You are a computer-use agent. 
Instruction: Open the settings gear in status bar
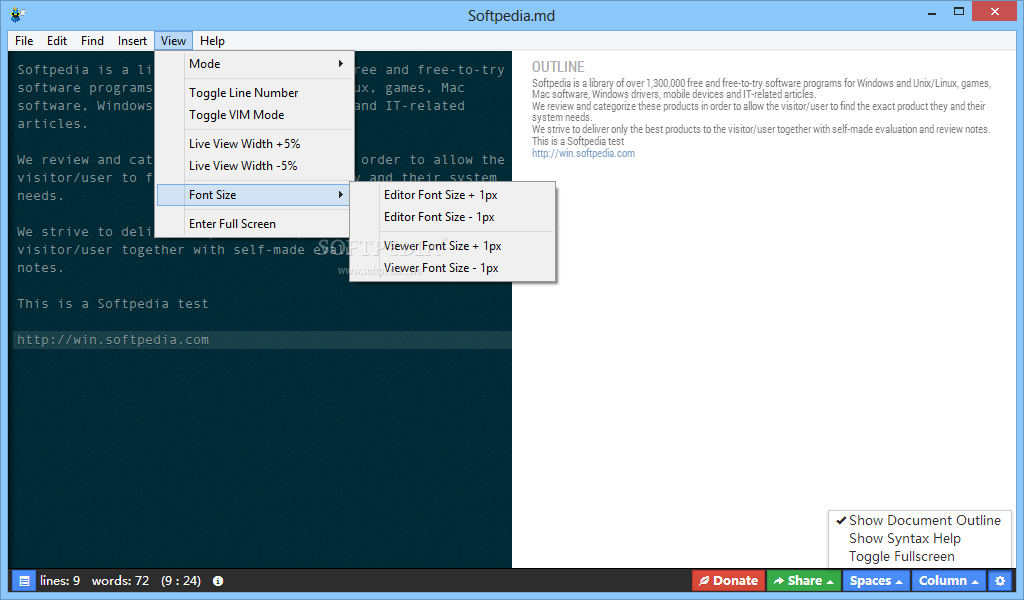[x=1000, y=580]
